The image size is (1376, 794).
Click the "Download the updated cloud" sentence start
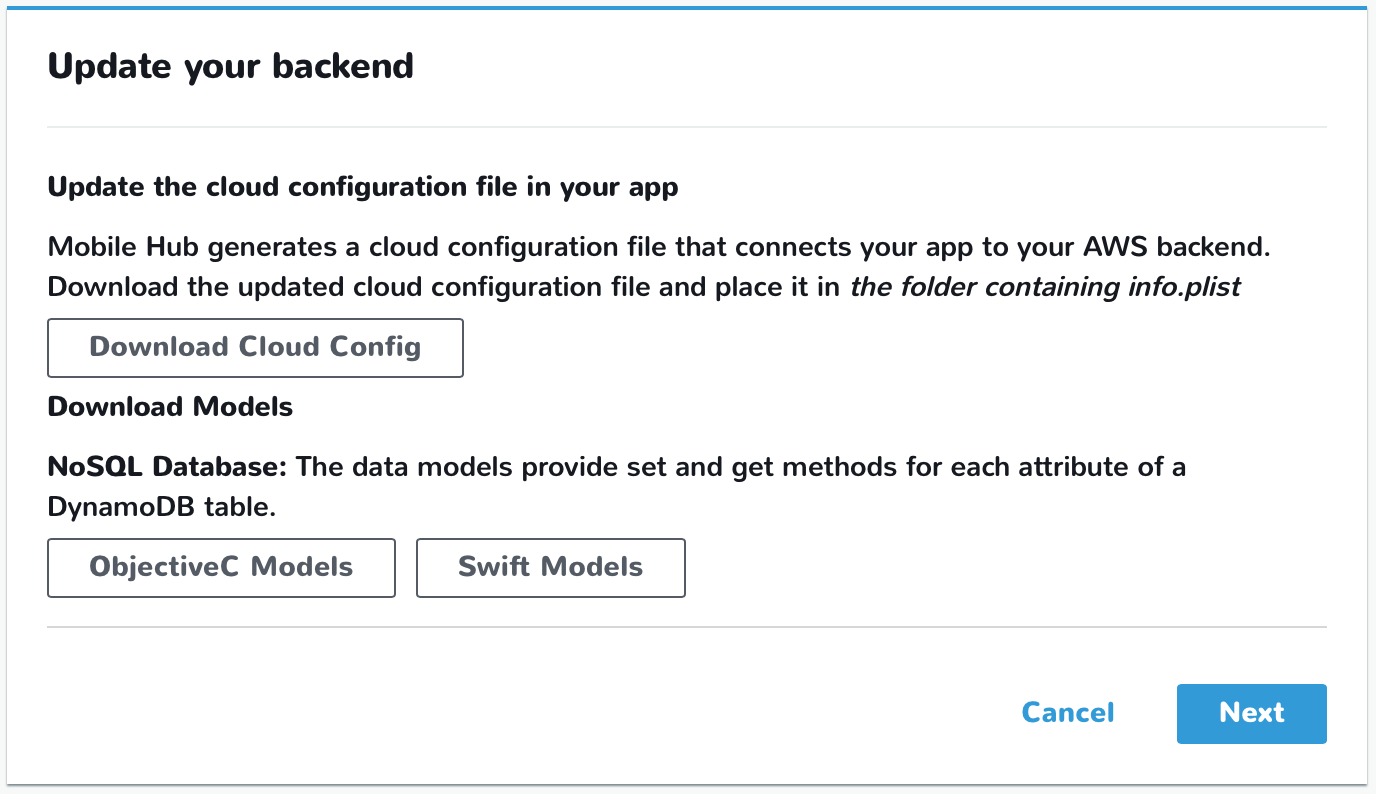click(230, 287)
